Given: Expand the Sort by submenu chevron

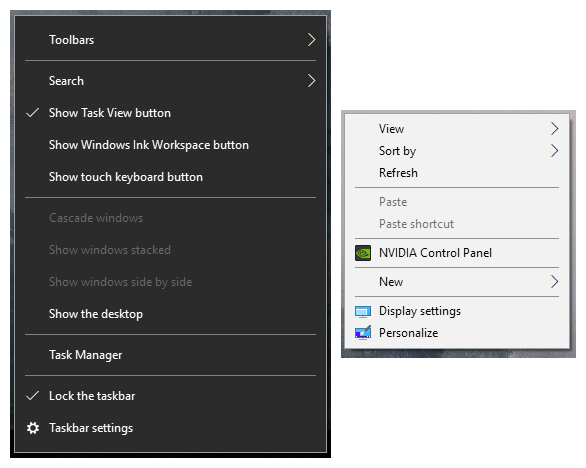Looking at the screenshot, I should coord(555,151).
